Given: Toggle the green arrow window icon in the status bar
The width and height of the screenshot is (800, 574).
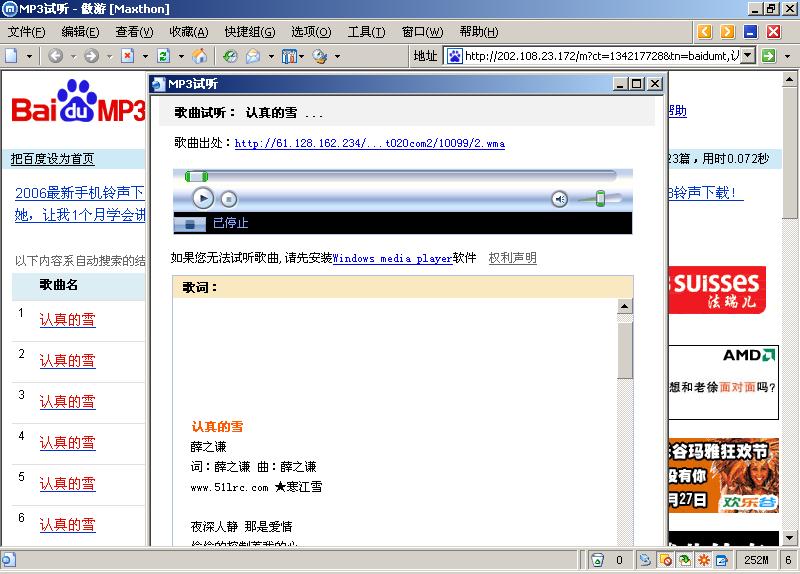Looking at the screenshot, I should (684, 560).
